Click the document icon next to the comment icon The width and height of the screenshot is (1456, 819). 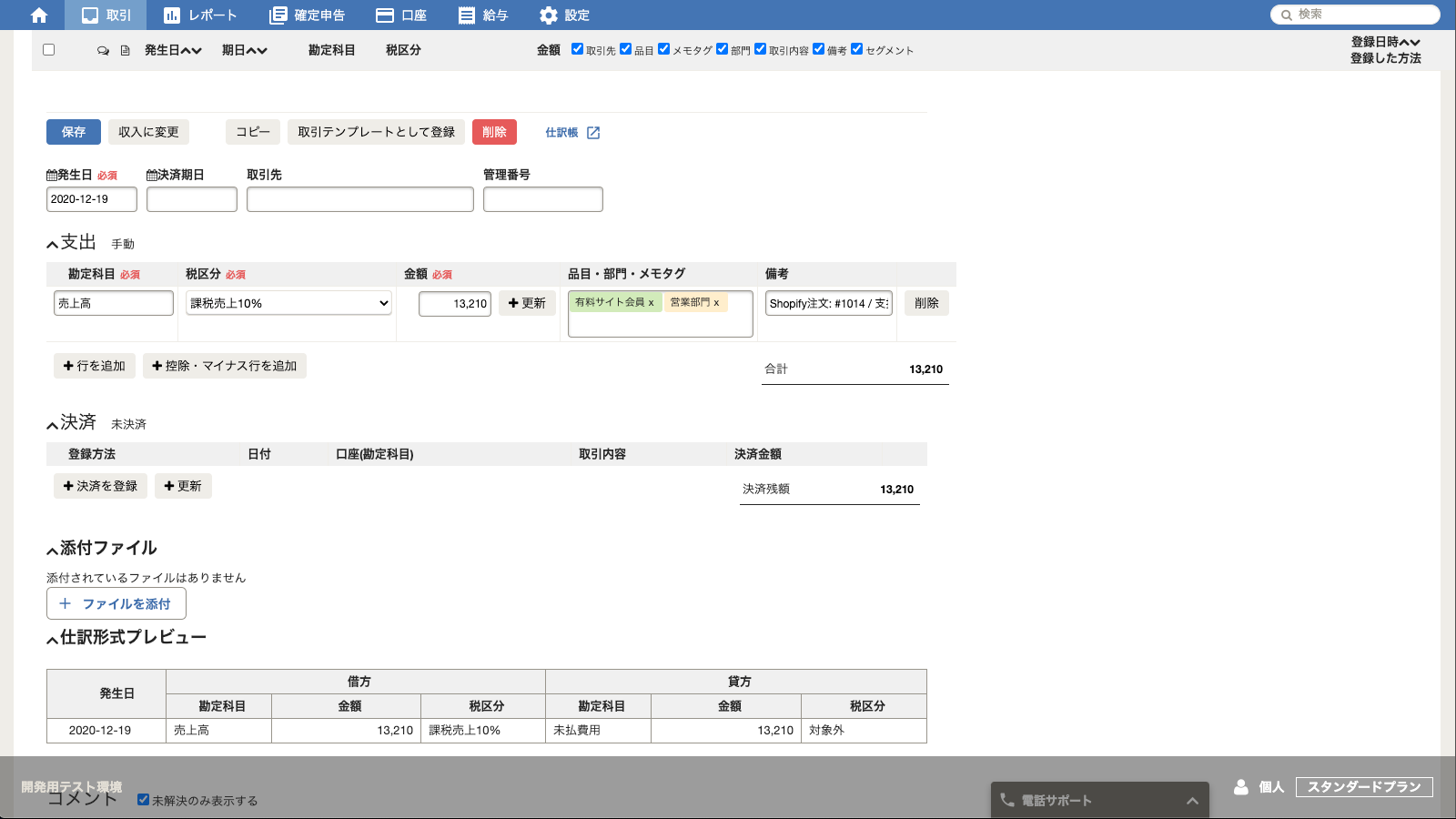[x=125, y=50]
